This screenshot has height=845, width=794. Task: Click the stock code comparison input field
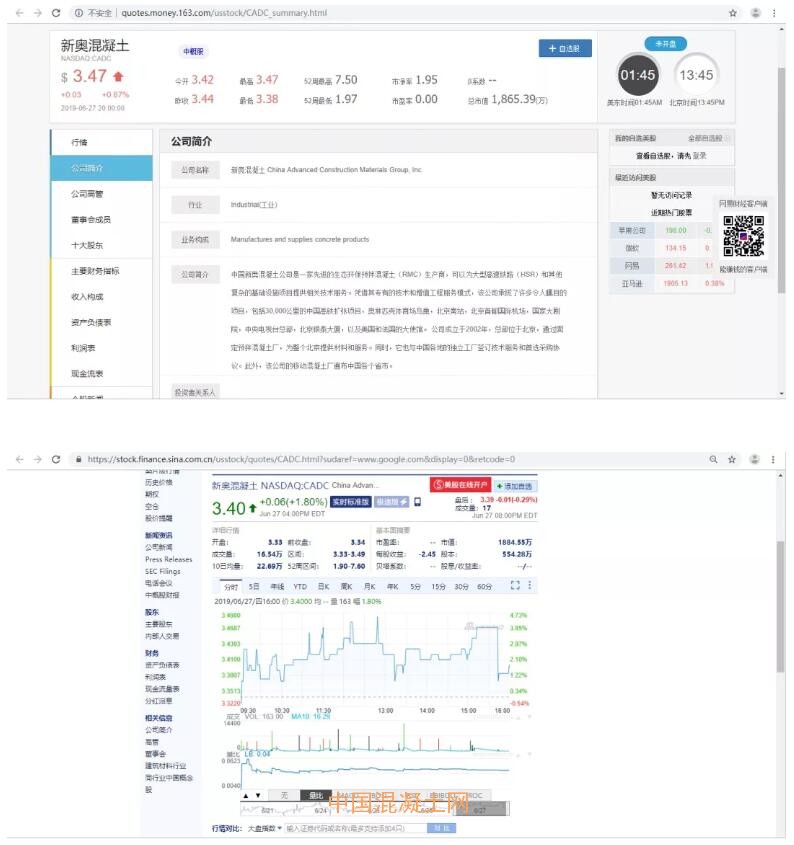coord(356,828)
